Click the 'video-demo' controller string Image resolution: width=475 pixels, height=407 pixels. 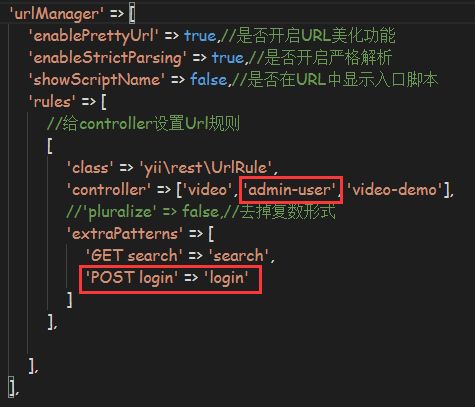coord(394,190)
